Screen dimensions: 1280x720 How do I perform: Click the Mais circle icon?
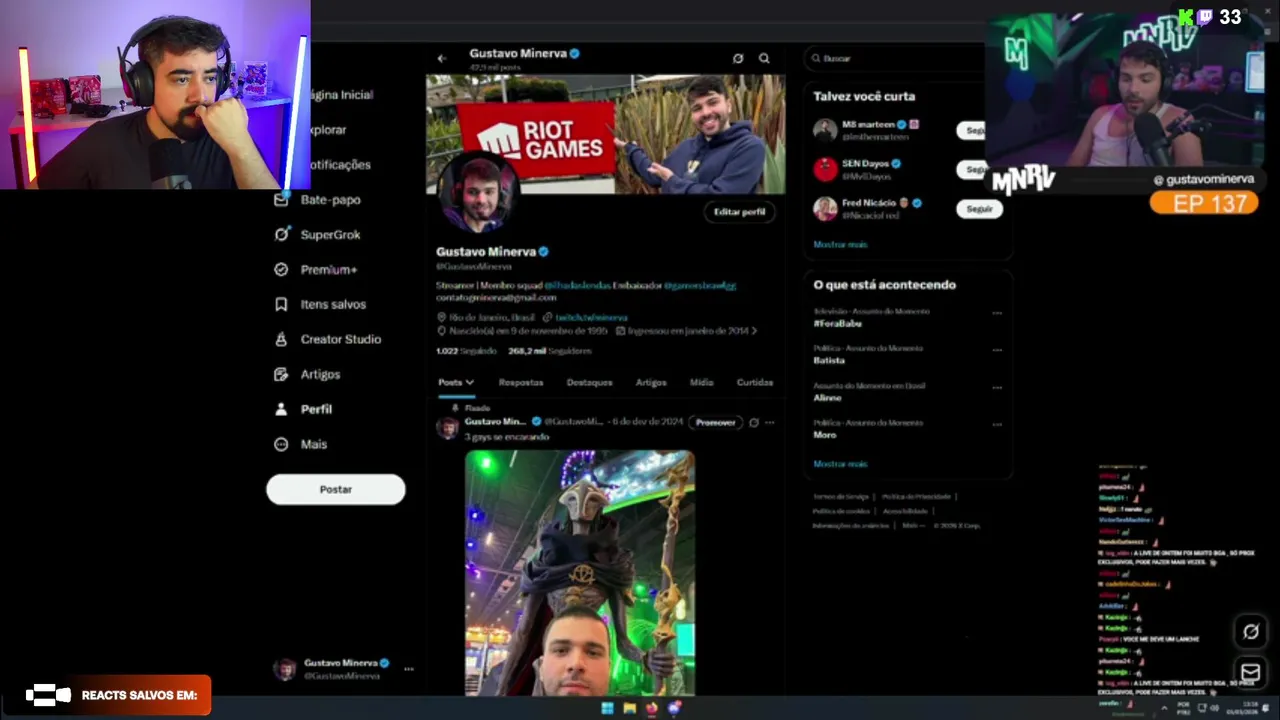point(281,445)
